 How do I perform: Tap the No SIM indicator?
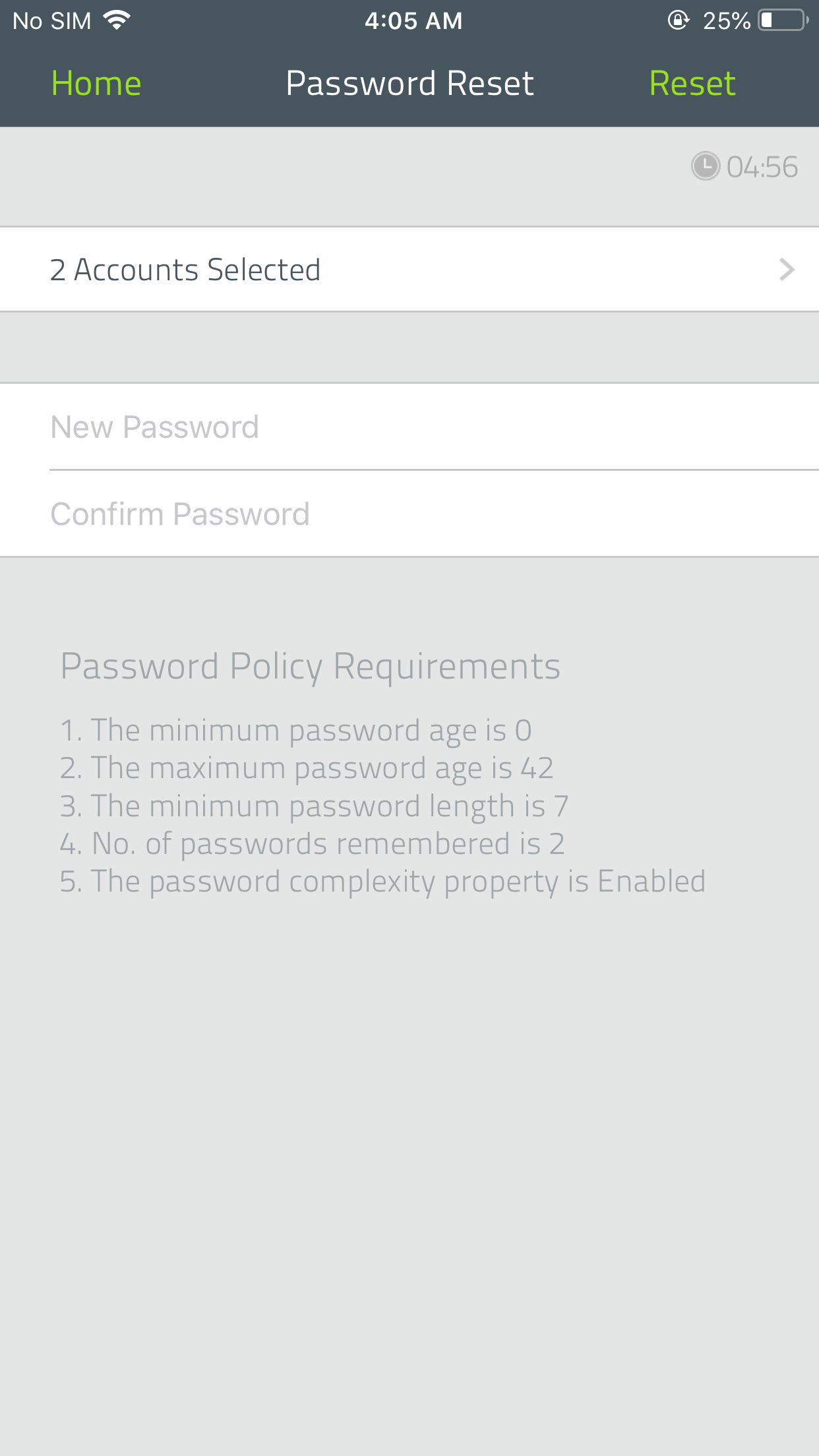pos(51,20)
